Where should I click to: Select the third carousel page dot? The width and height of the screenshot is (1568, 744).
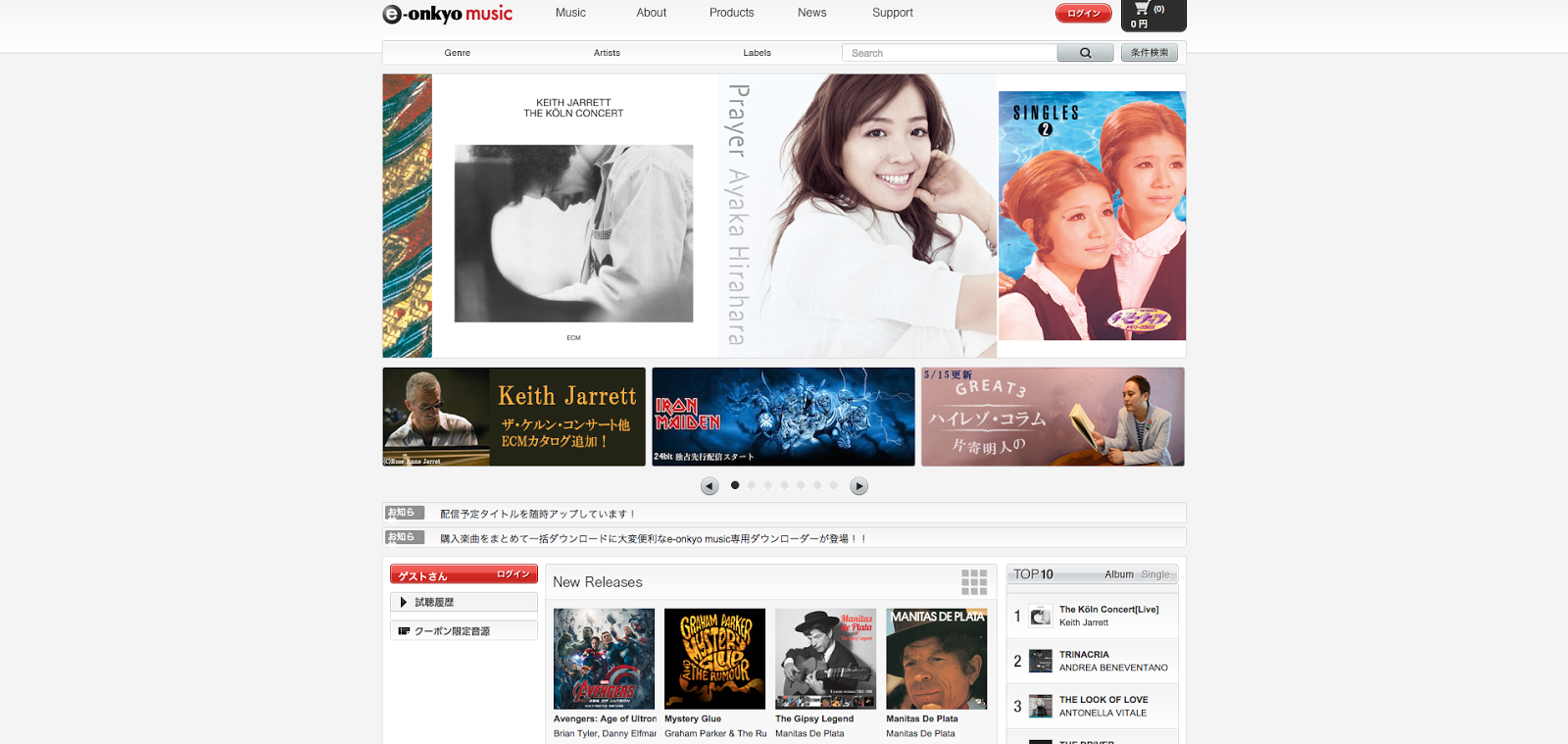click(x=768, y=485)
